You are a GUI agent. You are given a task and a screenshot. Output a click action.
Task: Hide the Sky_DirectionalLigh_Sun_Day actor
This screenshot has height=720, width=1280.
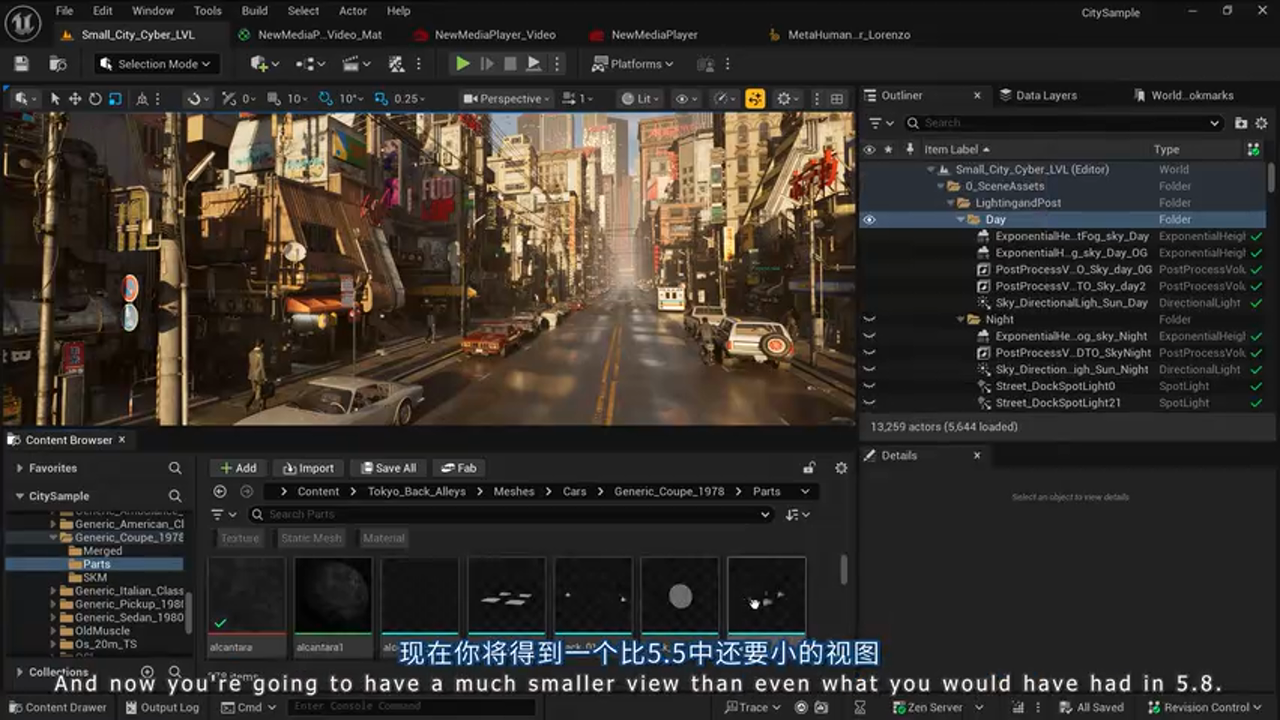coord(869,302)
